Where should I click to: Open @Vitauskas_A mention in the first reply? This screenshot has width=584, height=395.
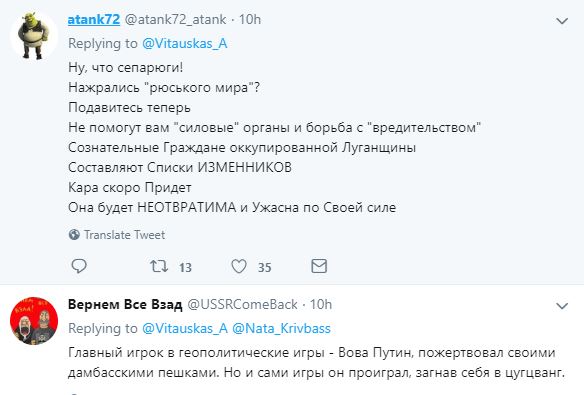(184, 44)
